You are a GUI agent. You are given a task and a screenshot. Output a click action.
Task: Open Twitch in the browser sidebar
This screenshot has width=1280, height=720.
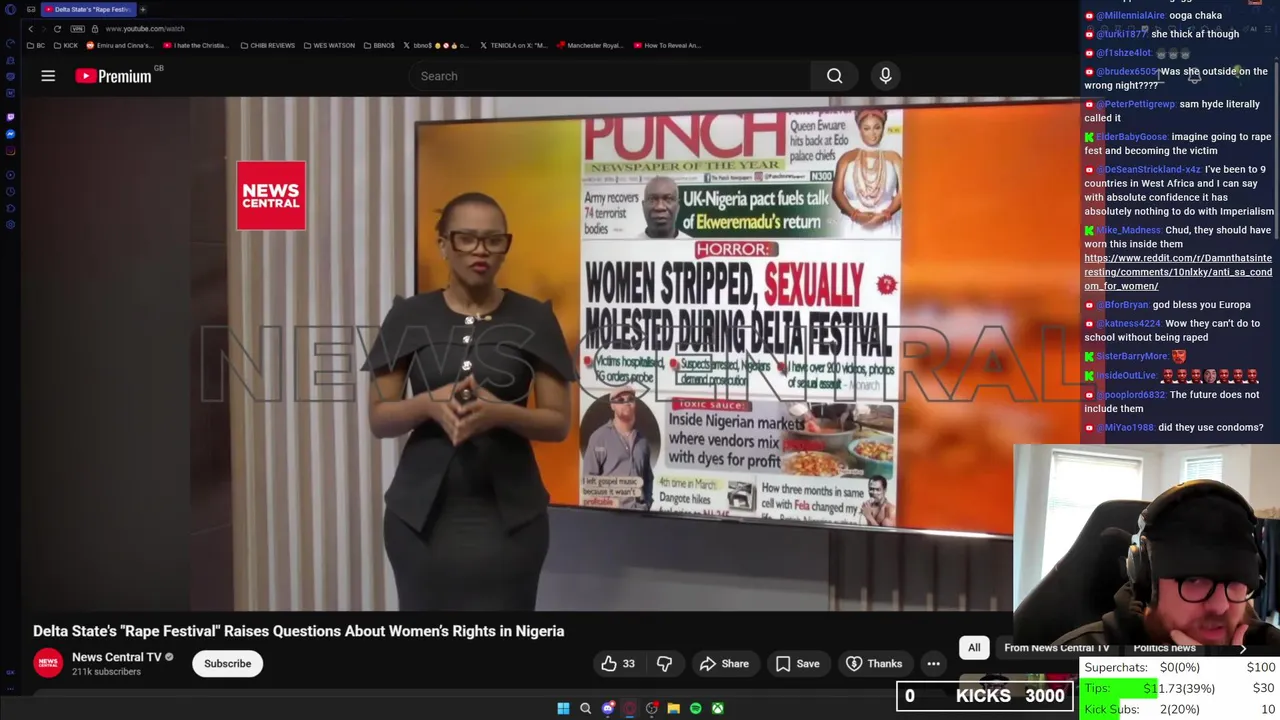point(10,116)
